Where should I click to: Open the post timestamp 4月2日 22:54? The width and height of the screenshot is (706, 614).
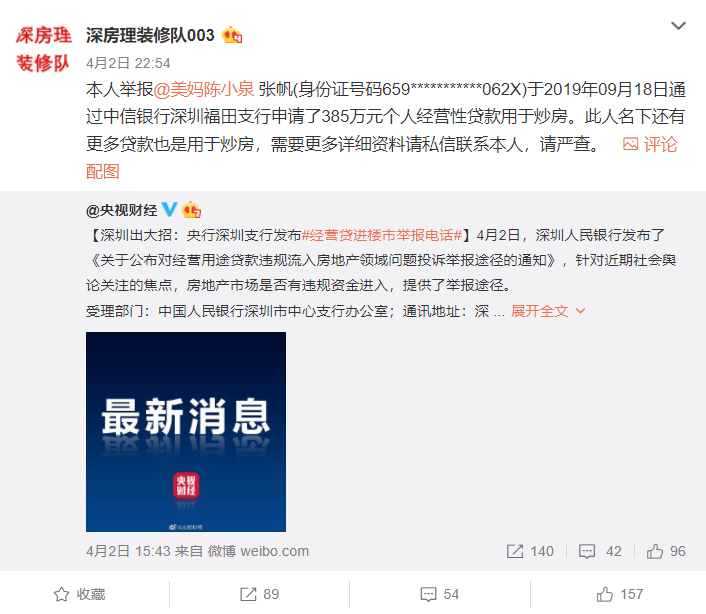point(128,63)
